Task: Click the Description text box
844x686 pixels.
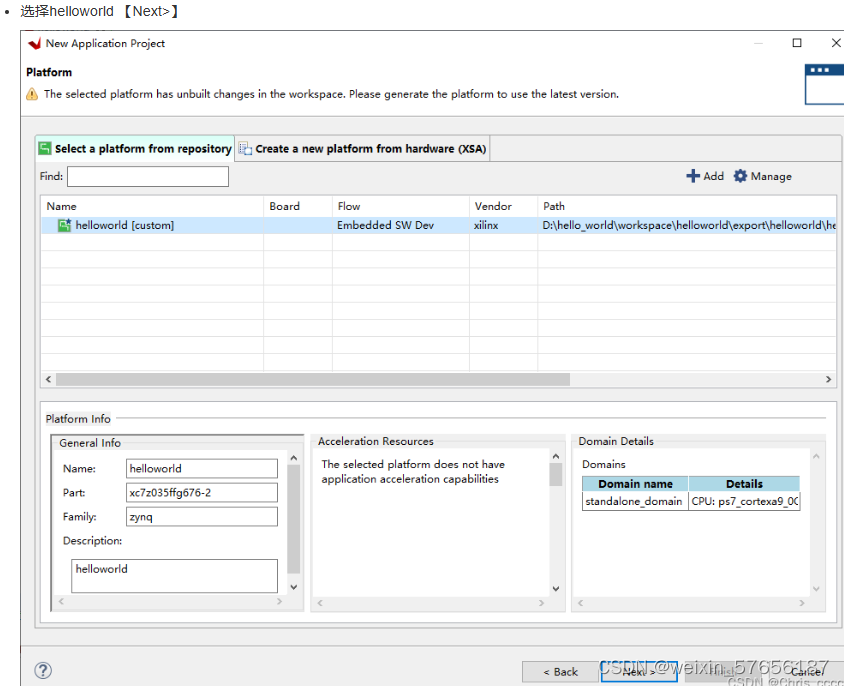Action: (x=174, y=576)
